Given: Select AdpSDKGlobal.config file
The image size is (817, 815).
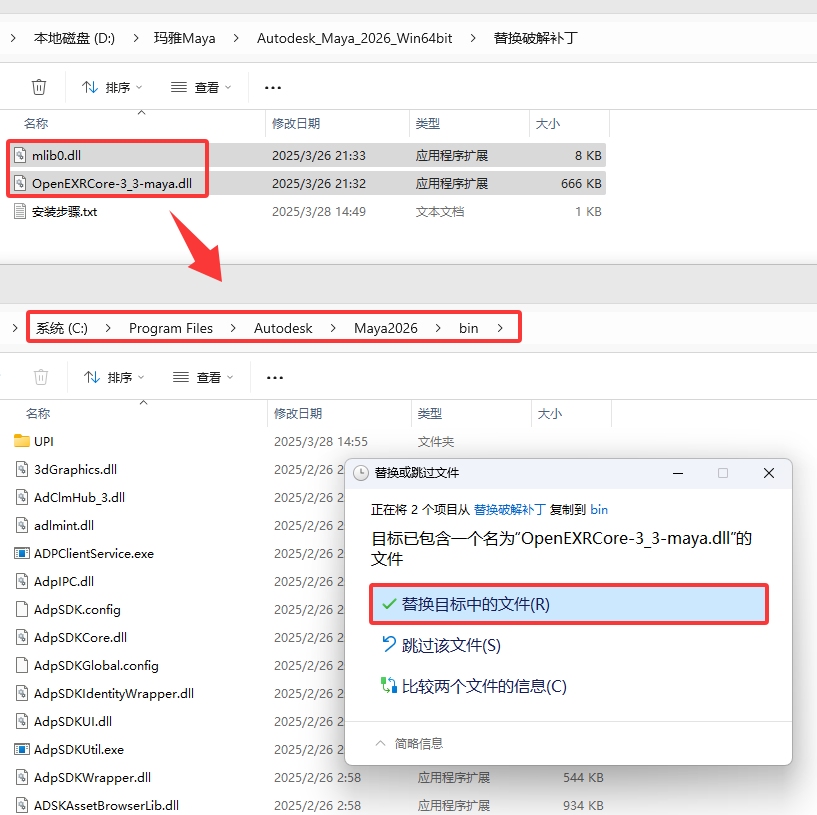Looking at the screenshot, I should click(x=96, y=665).
